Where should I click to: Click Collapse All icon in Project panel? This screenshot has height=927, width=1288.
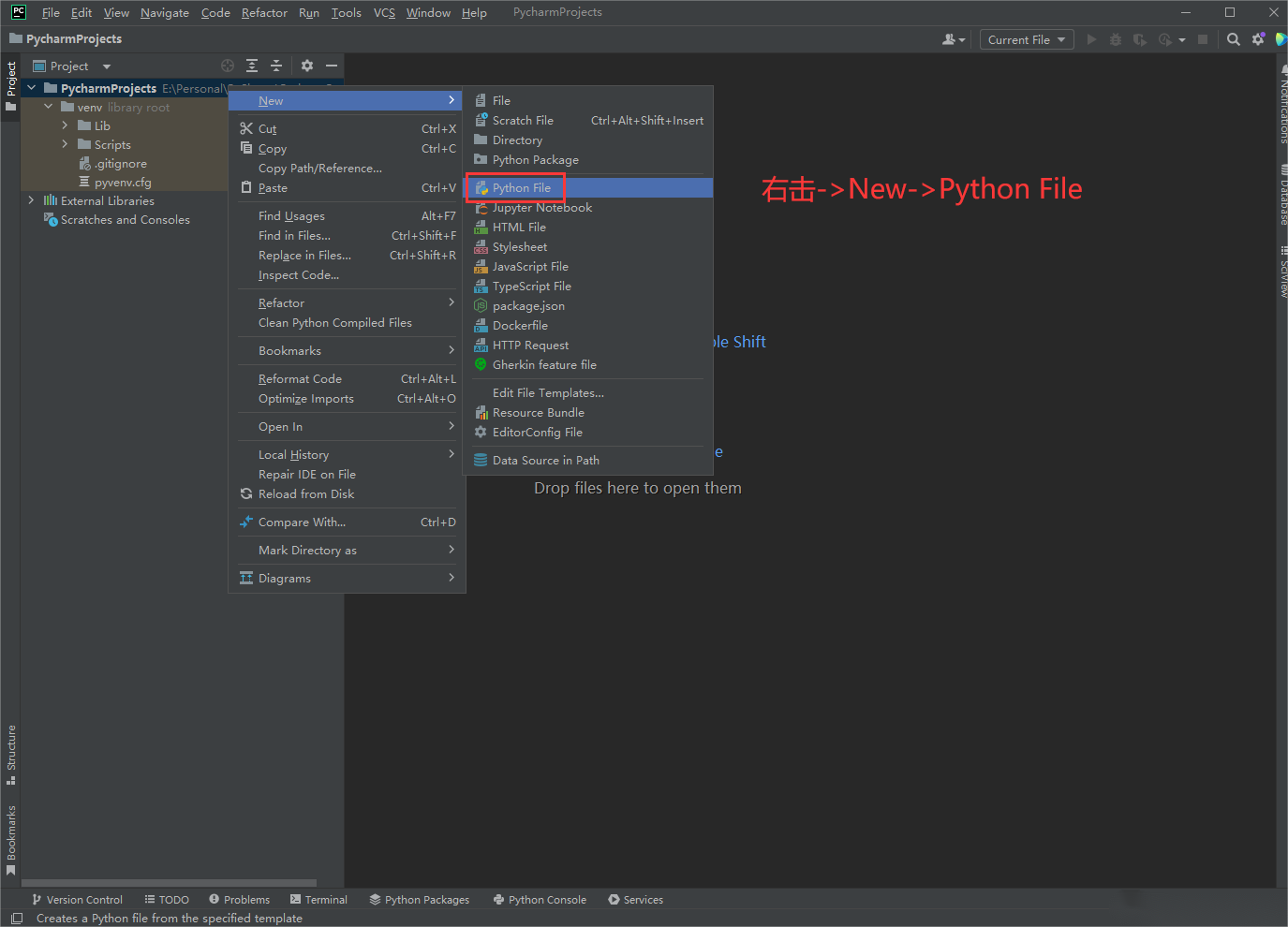(x=276, y=66)
